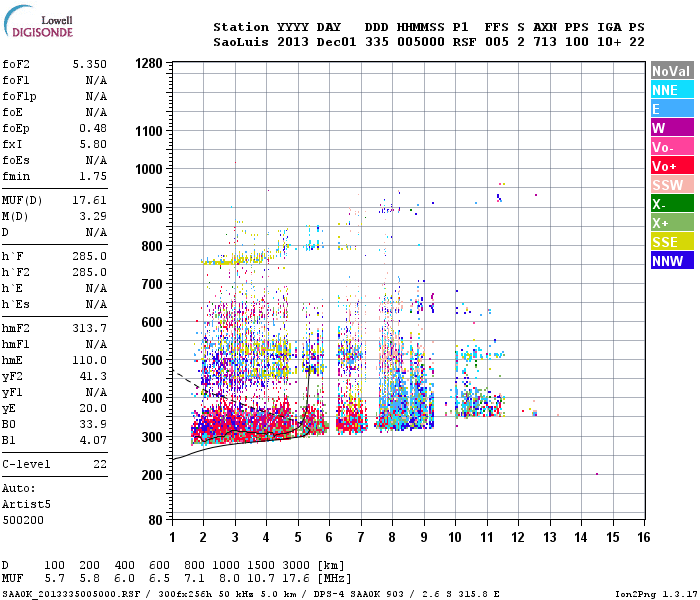The image size is (700, 600).
Task: Click the C-level value 22
Action: tap(100, 464)
